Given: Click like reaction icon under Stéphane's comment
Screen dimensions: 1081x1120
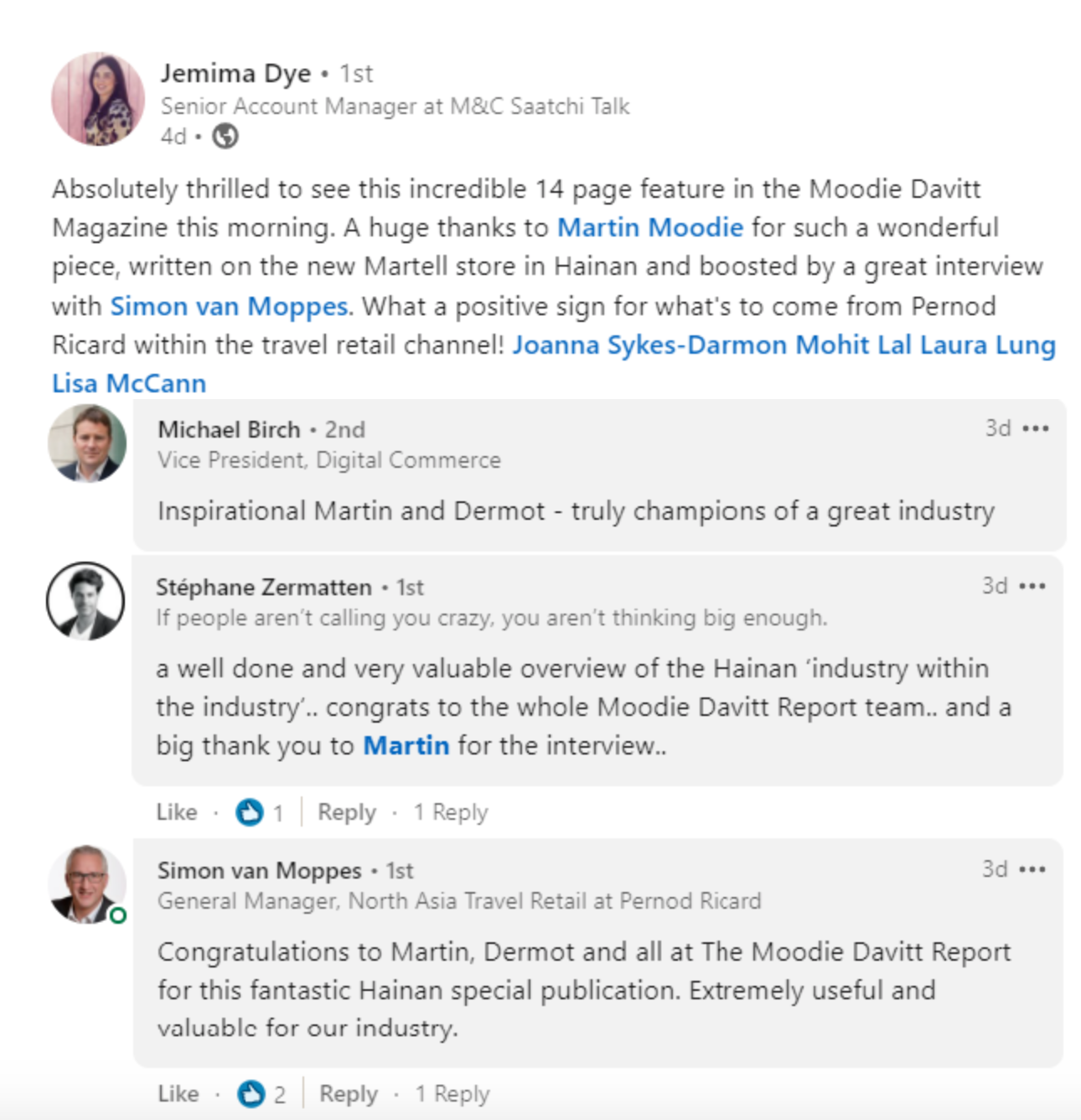Looking at the screenshot, I should pos(249,812).
